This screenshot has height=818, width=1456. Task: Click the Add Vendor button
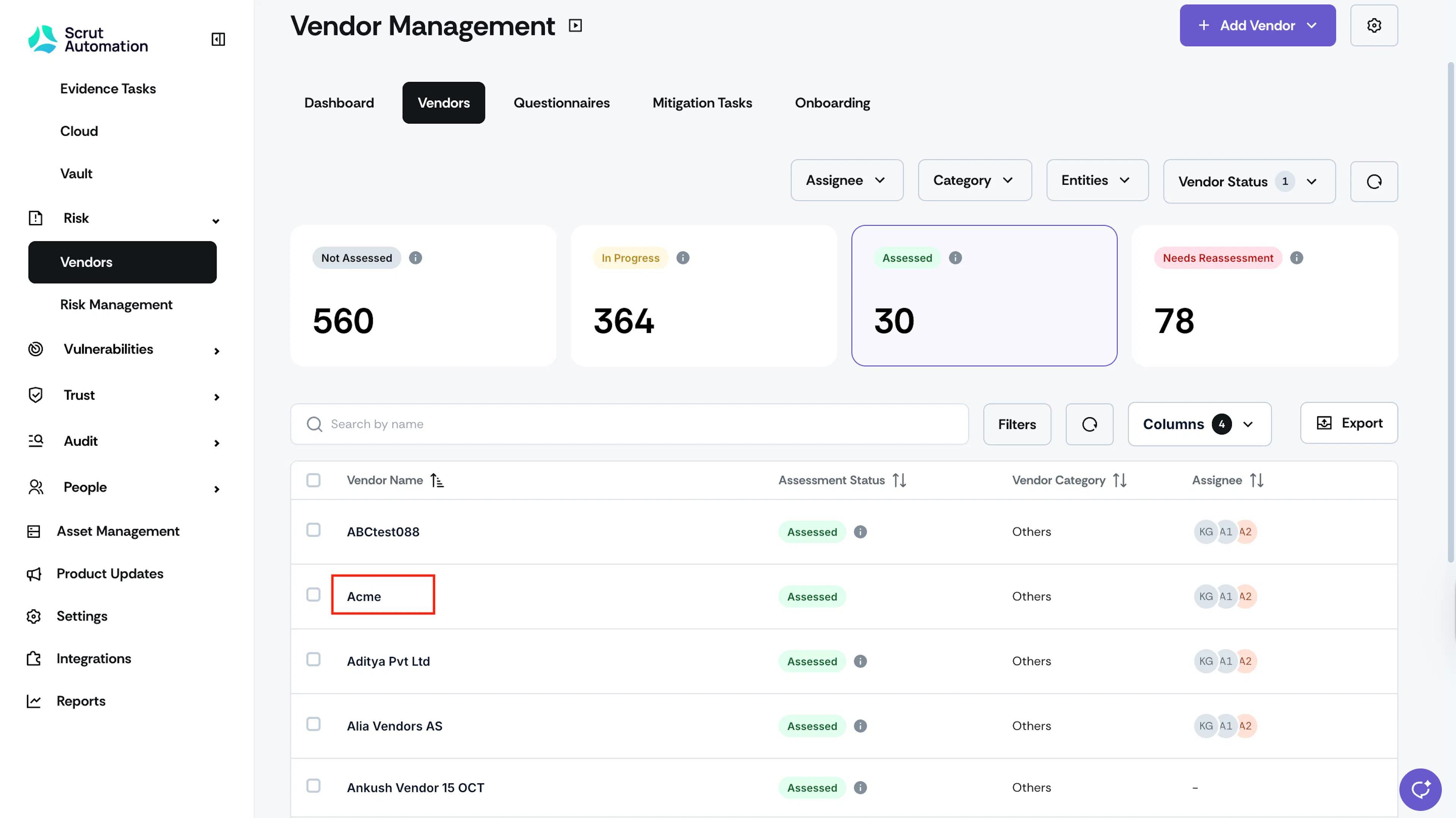pos(1258,25)
